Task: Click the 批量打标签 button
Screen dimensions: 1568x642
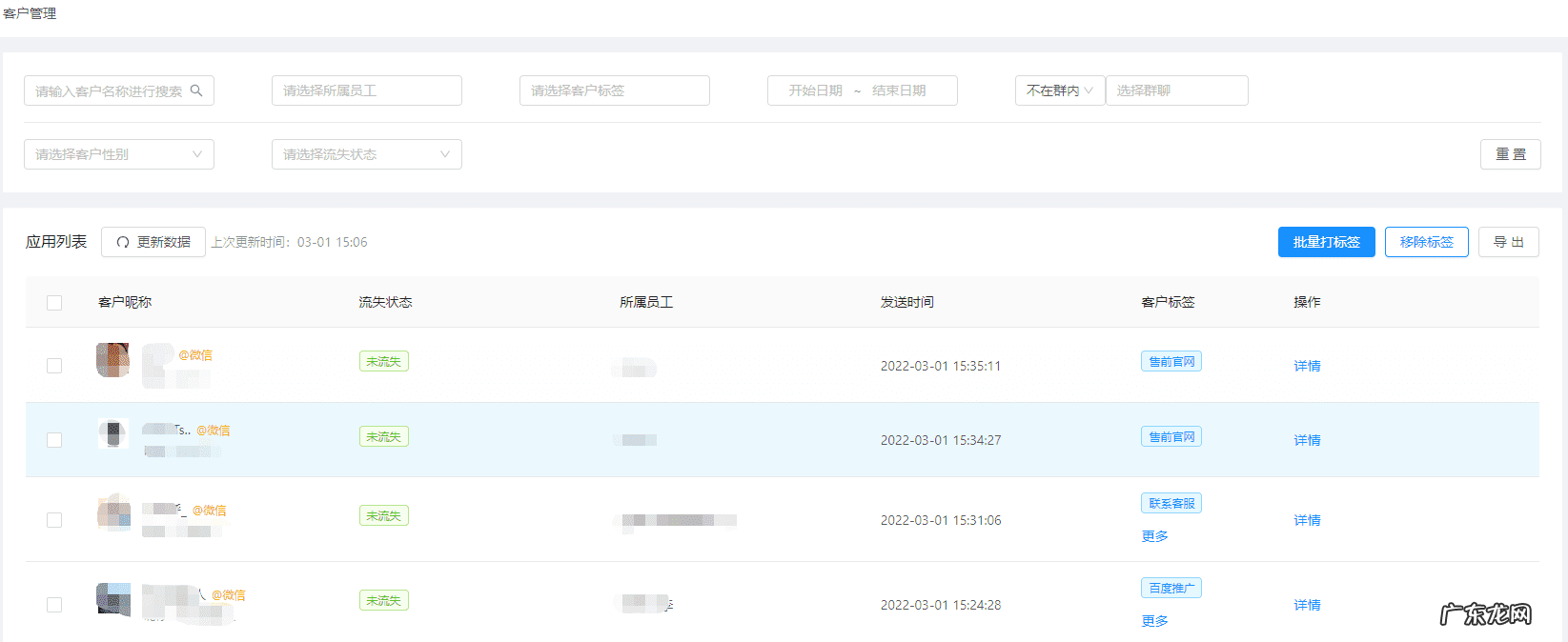Action: click(1327, 242)
